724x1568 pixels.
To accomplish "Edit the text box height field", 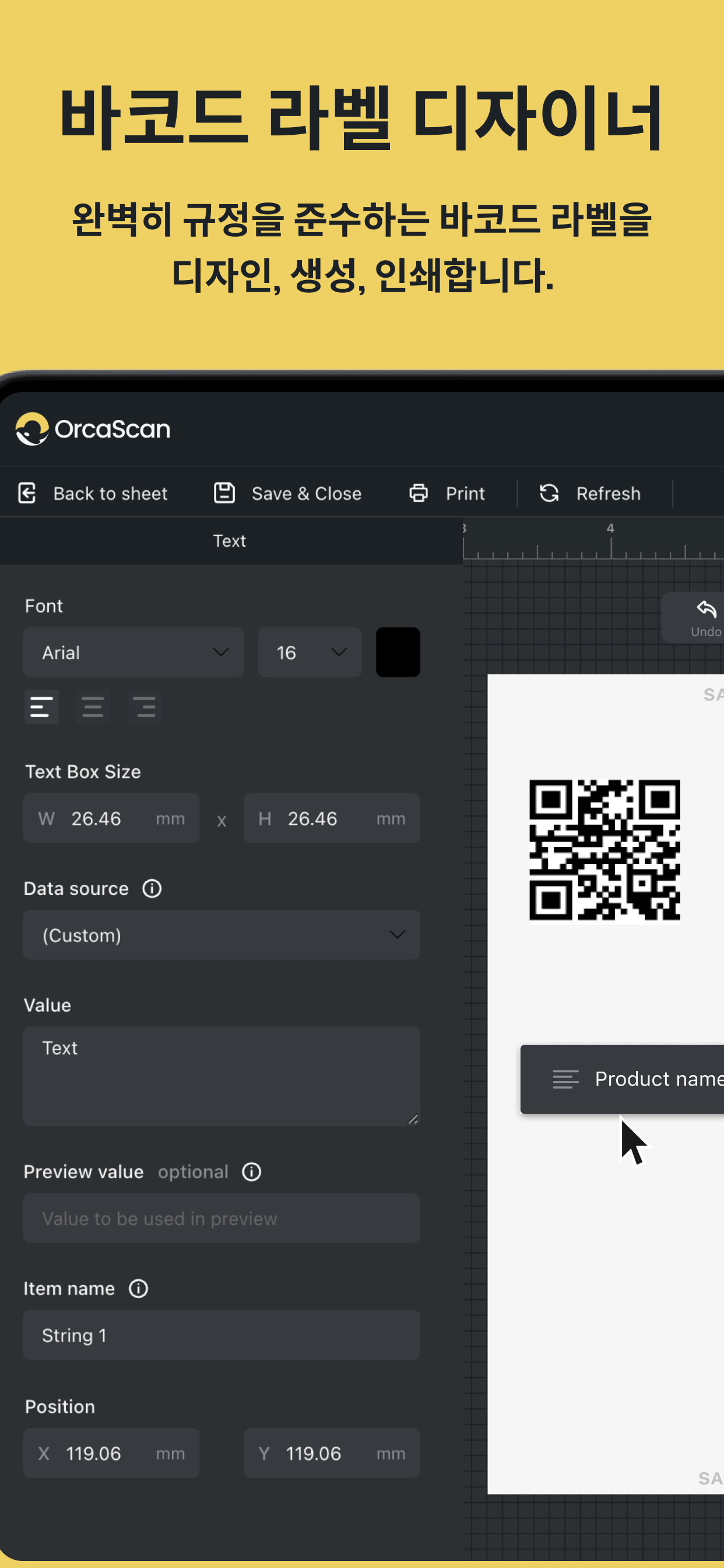I will click(332, 818).
